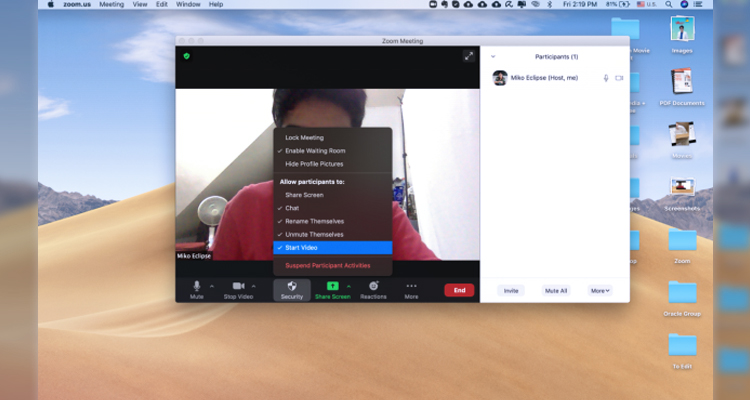750x400 pixels.
Task: Click the Invite button
Action: pos(511,290)
